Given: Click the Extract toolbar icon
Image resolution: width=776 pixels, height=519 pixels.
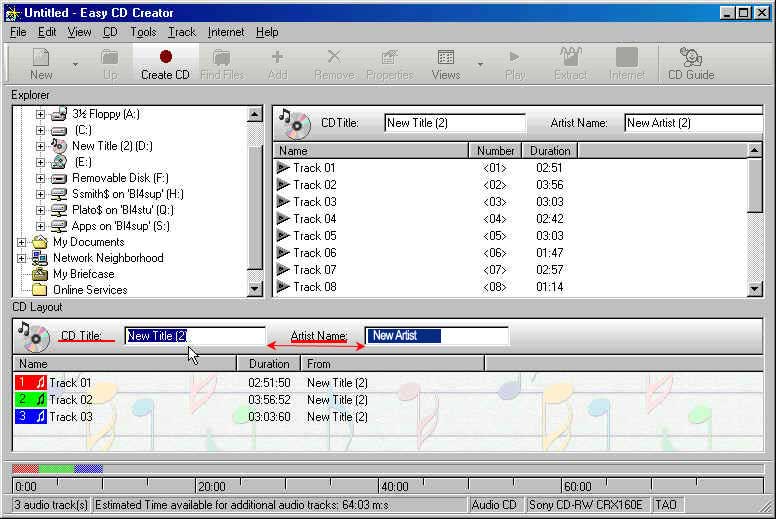Looking at the screenshot, I should [x=571, y=64].
